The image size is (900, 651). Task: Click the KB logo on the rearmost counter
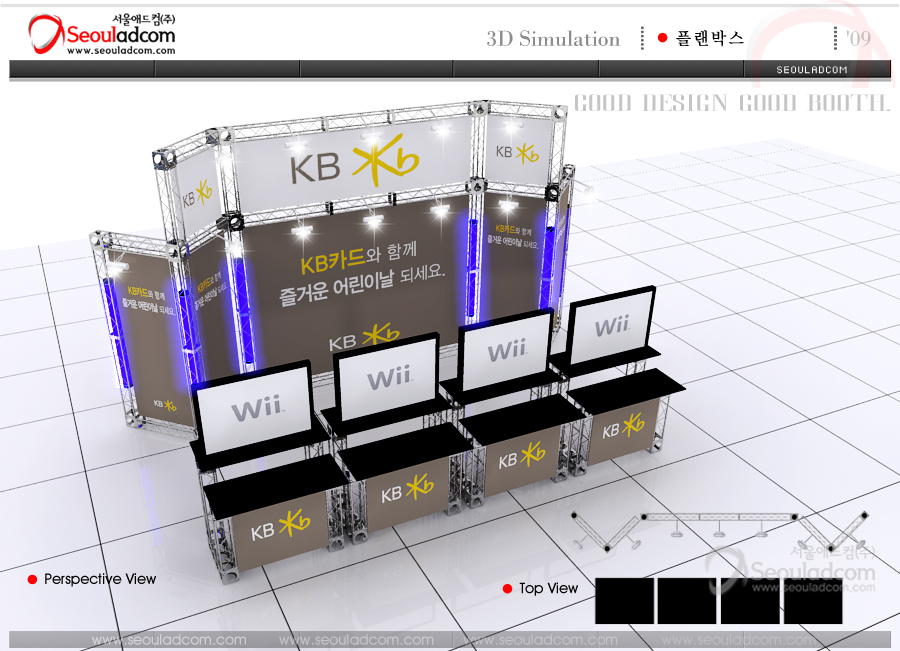pyautogui.click(x=623, y=427)
